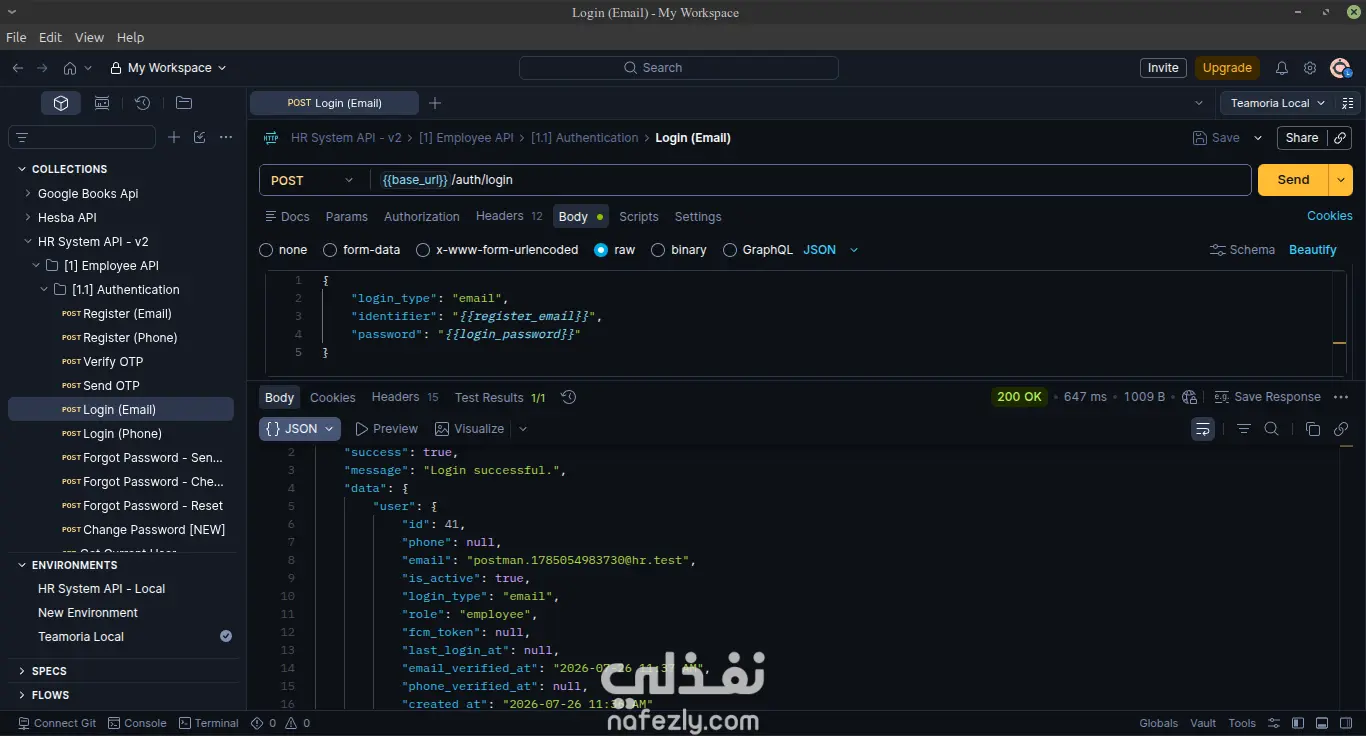1366x736 pixels.
Task: Click the response link icon
Action: [1341, 429]
